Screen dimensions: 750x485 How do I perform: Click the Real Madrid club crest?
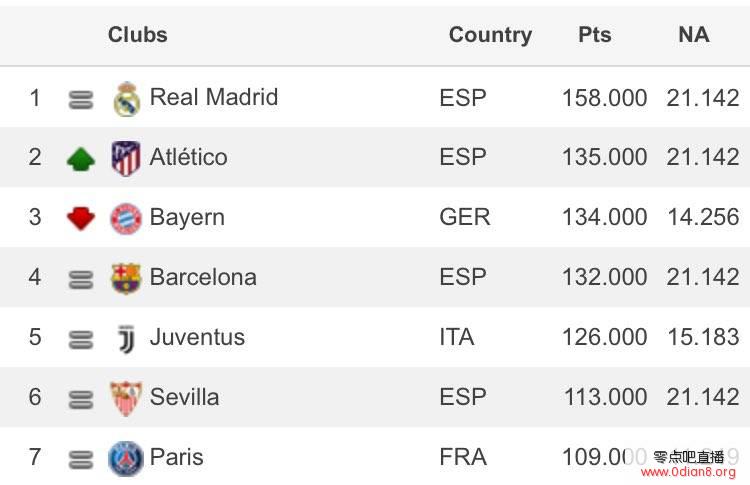(x=127, y=99)
